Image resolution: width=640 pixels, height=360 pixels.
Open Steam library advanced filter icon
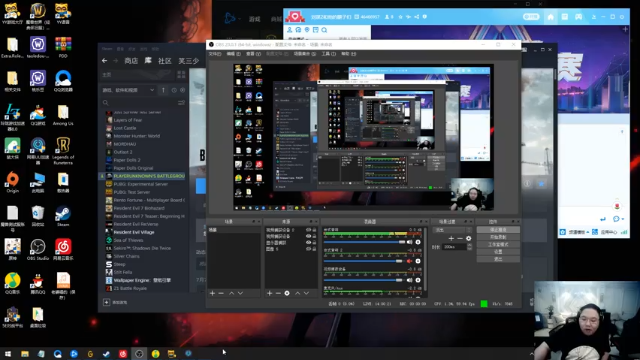(181, 103)
